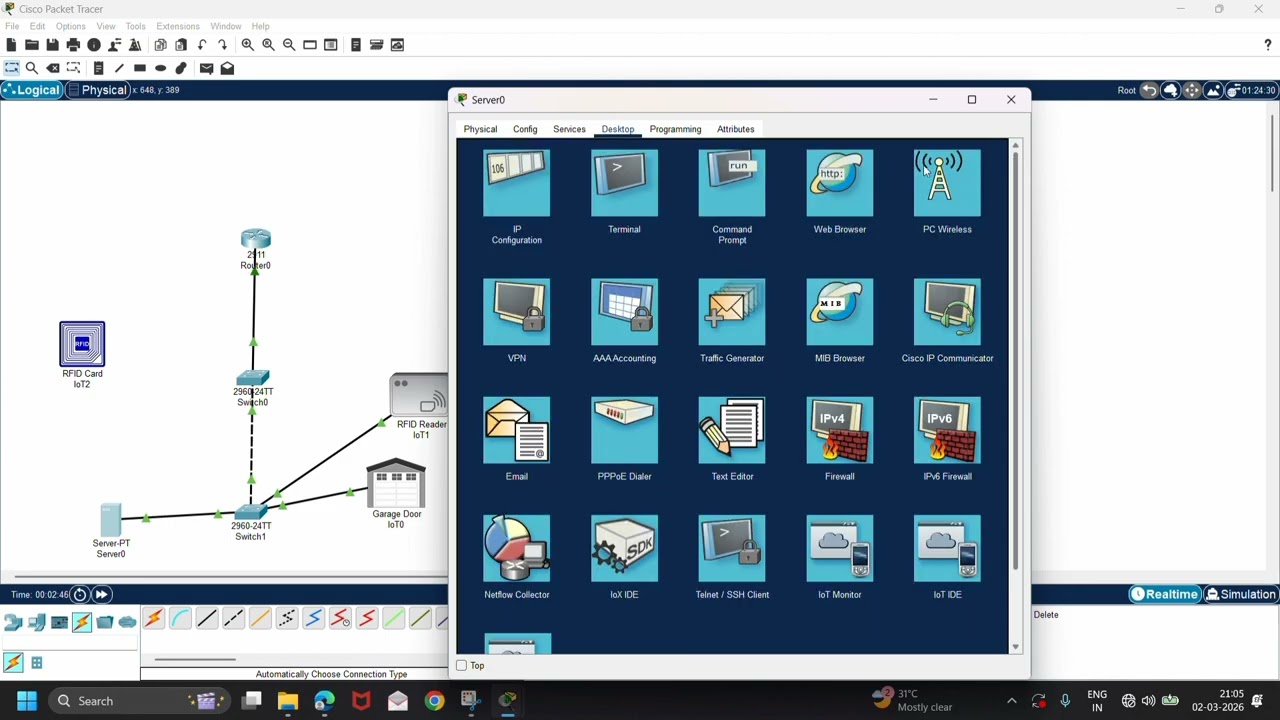Launch the Terminal app in Server0
1280x720 pixels.
tap(624, 183)
